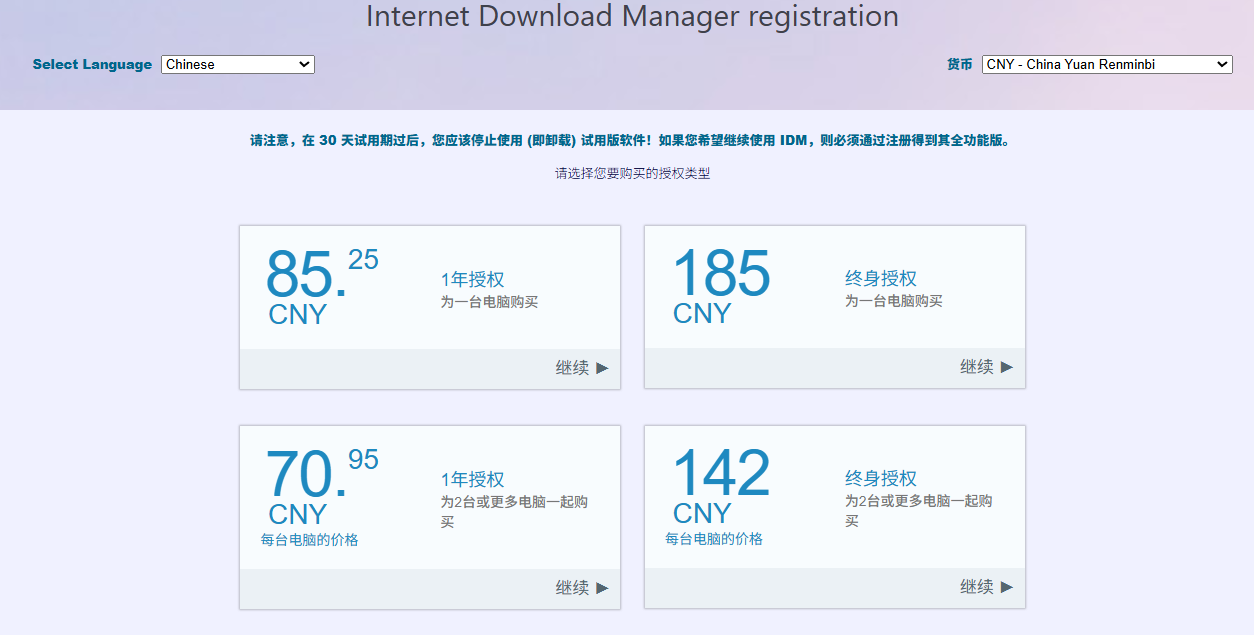Viewport: 1254px width, 635px height.
Task: Select the 终身授权 title for a single computer
Action: [881, 279]
